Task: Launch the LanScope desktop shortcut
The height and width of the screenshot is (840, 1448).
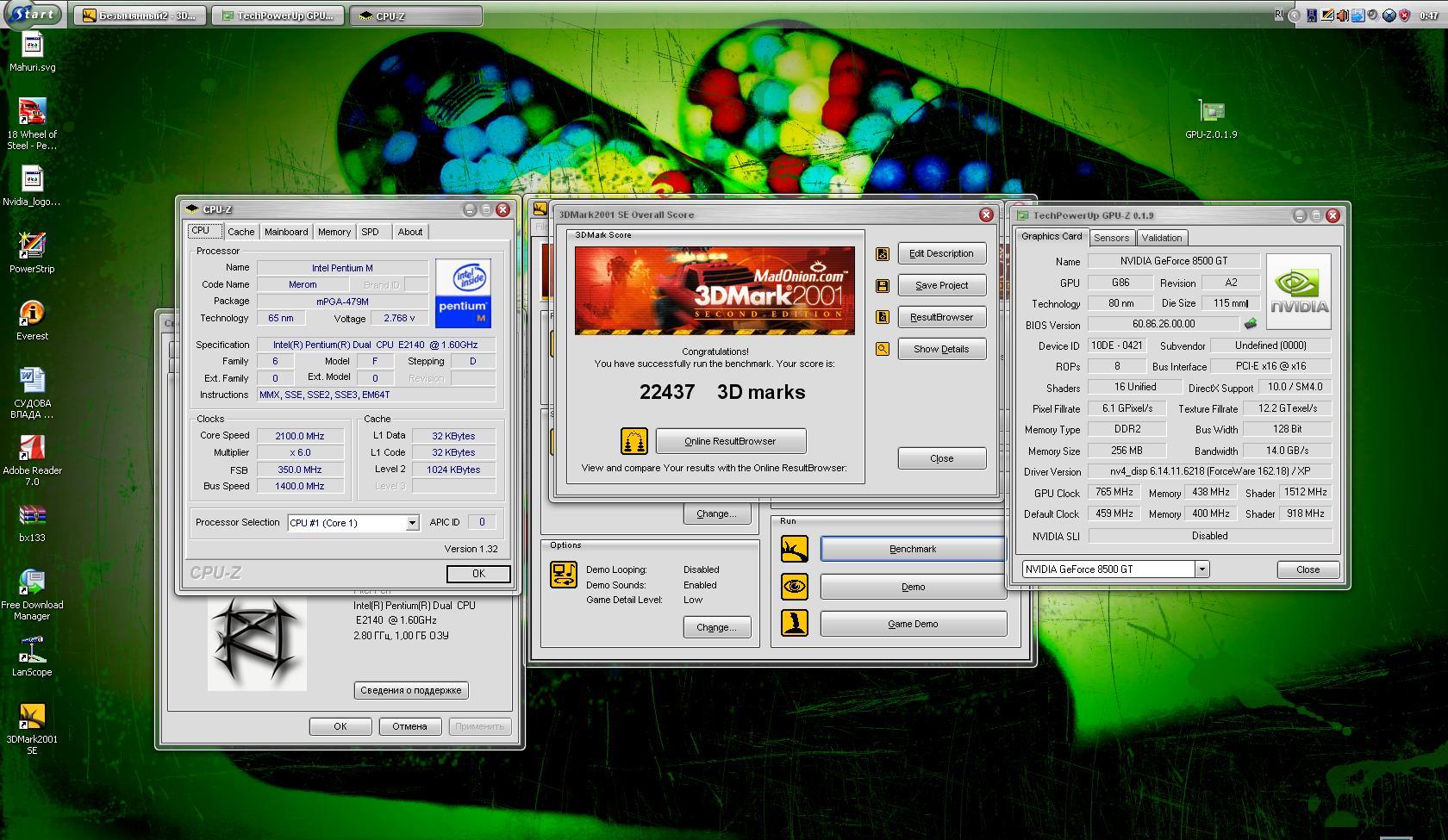Action: [x=32, y=656]
